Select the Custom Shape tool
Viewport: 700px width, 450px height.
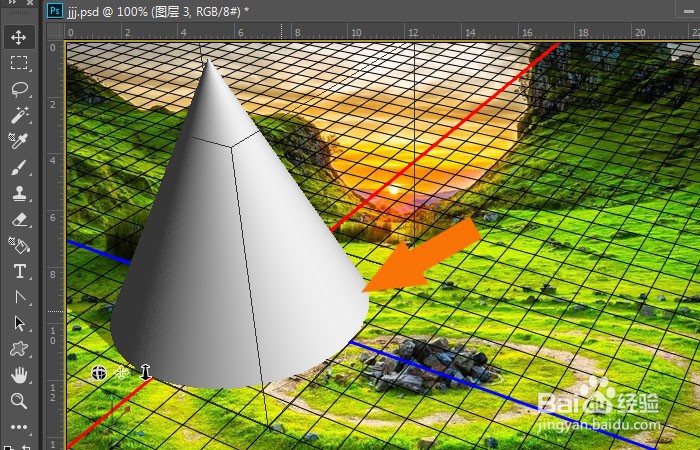click(19, 349)
